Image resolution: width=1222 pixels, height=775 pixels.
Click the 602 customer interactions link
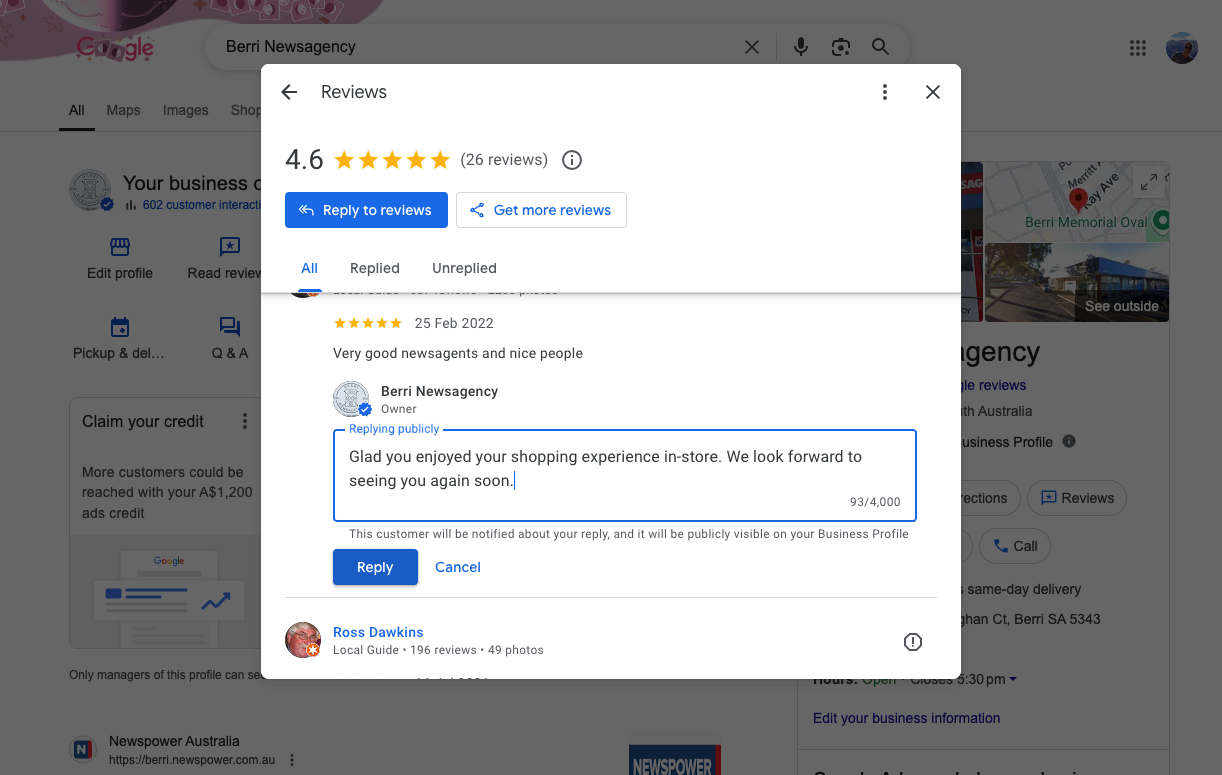tap(201, 205)
